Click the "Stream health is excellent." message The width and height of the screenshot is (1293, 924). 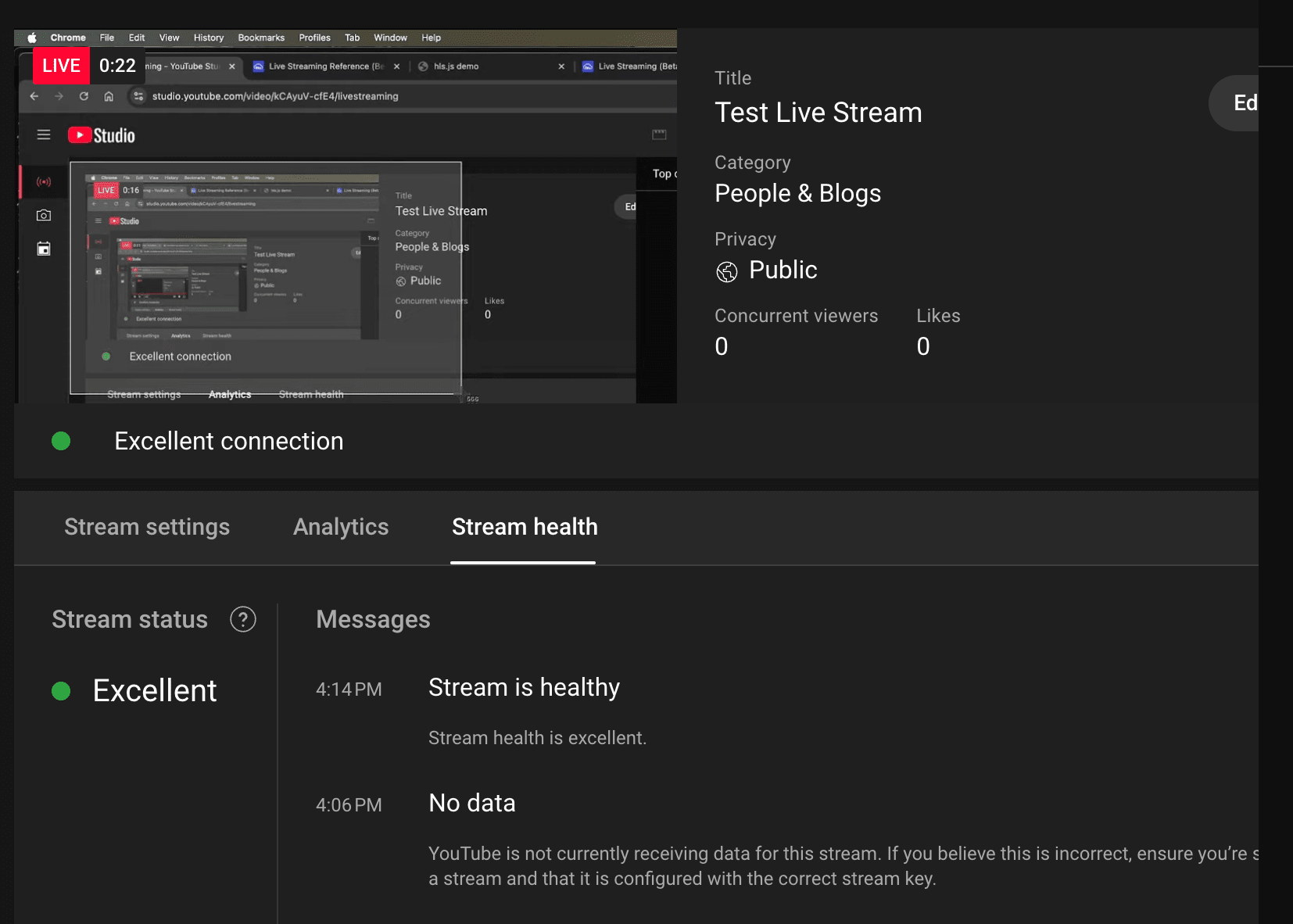pyautogui.click(x=537, y=738)
